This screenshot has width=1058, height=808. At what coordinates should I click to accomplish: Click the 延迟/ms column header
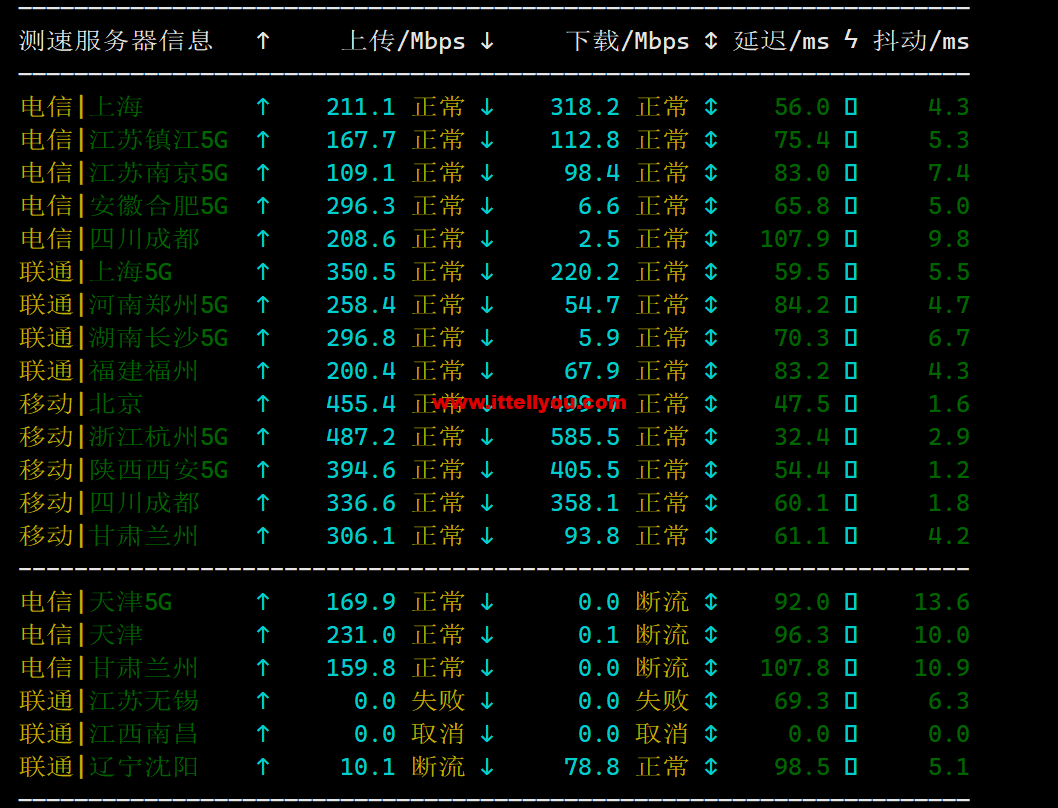[x=781, y=41]
